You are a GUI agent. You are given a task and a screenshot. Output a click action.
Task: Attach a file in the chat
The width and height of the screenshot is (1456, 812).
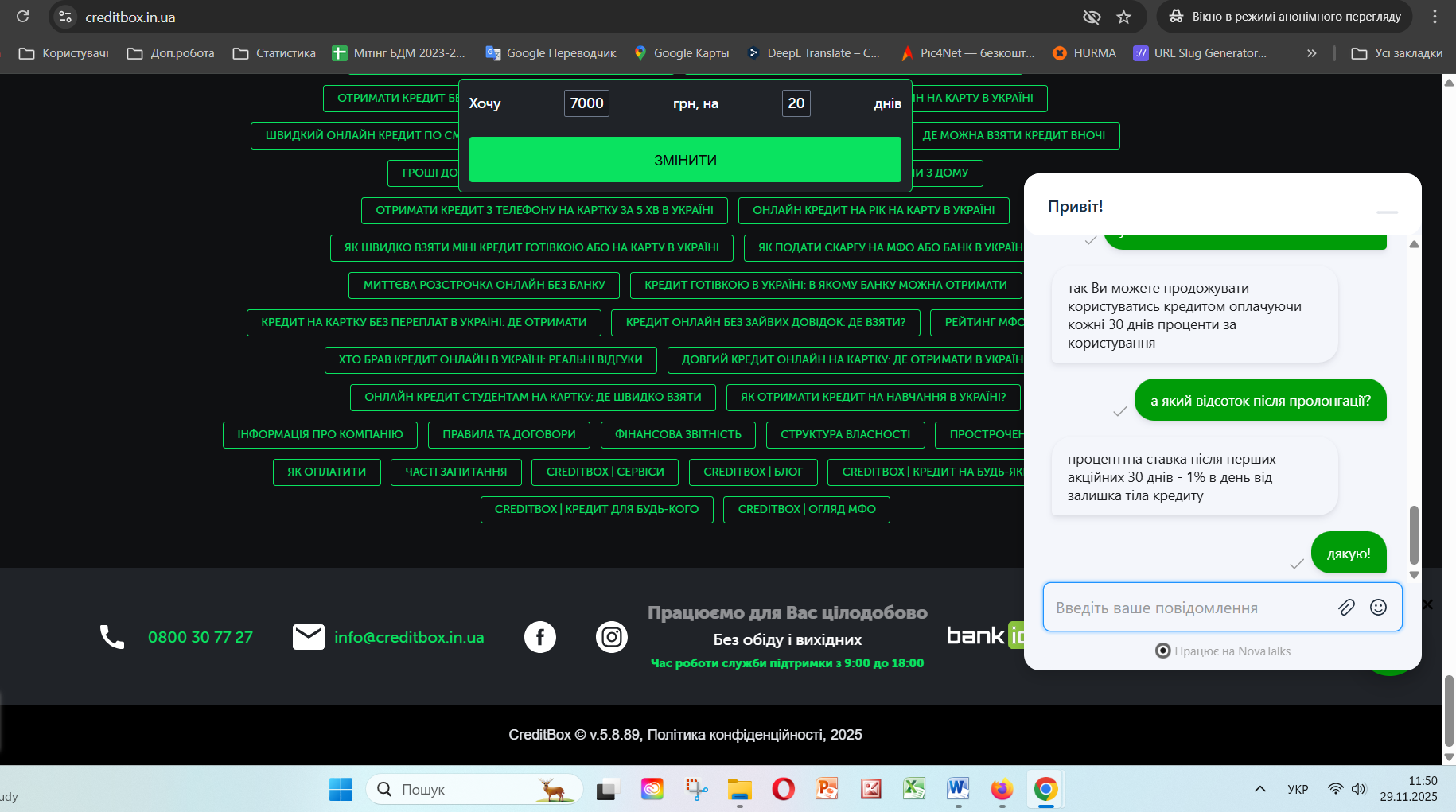(1346, 608)
